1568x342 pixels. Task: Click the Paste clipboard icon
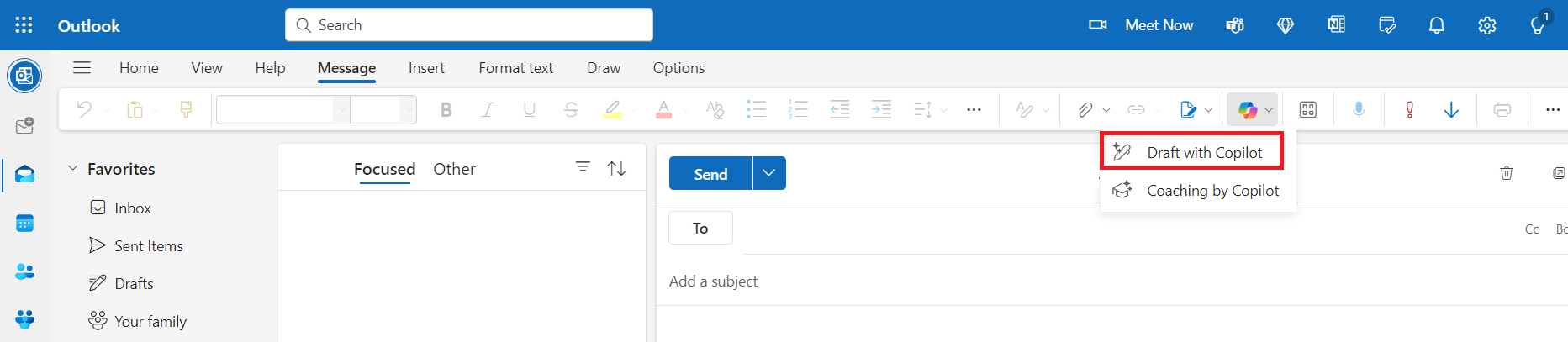135,109
